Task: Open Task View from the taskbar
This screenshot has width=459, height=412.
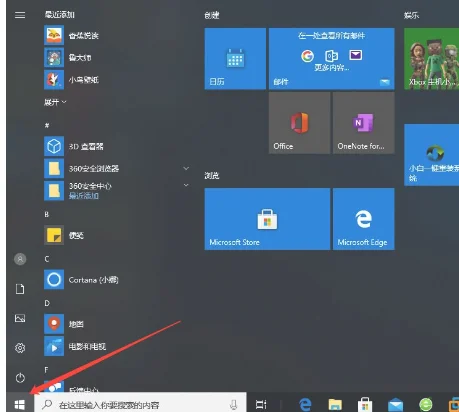Action: point(261,405)
